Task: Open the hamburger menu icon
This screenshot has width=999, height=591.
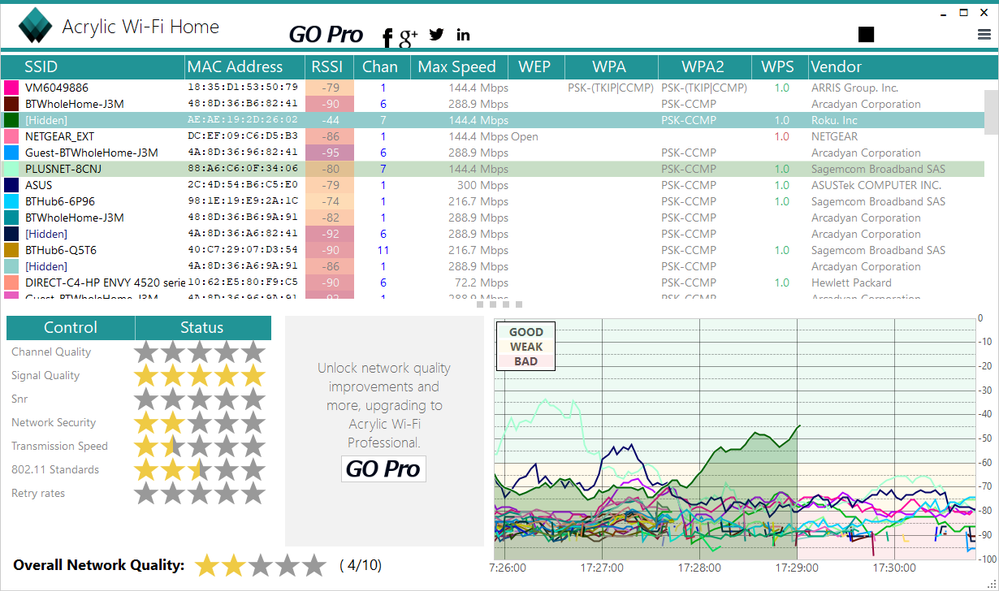Action: (984, 35)
